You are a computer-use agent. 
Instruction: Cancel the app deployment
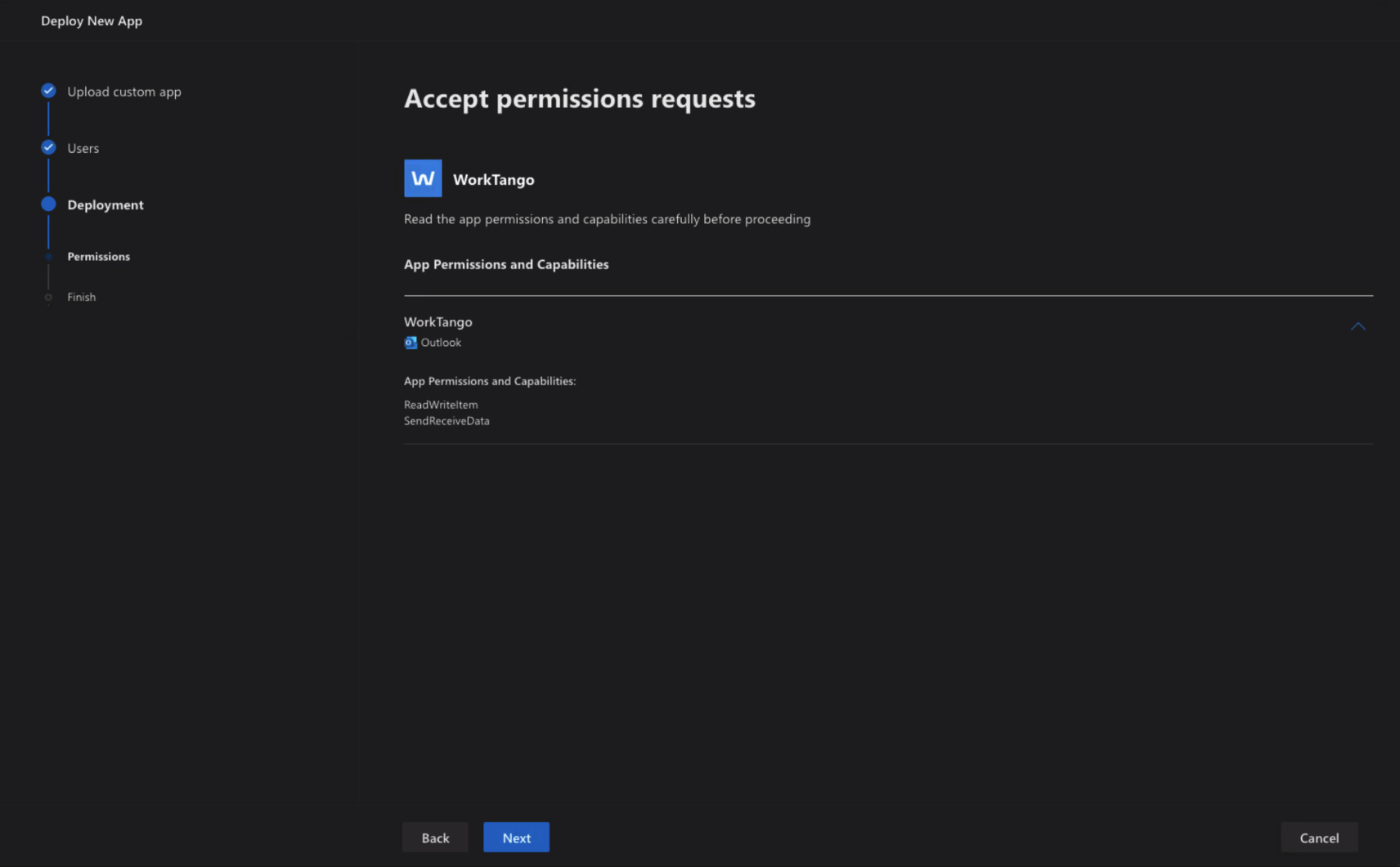point(1319,837)
